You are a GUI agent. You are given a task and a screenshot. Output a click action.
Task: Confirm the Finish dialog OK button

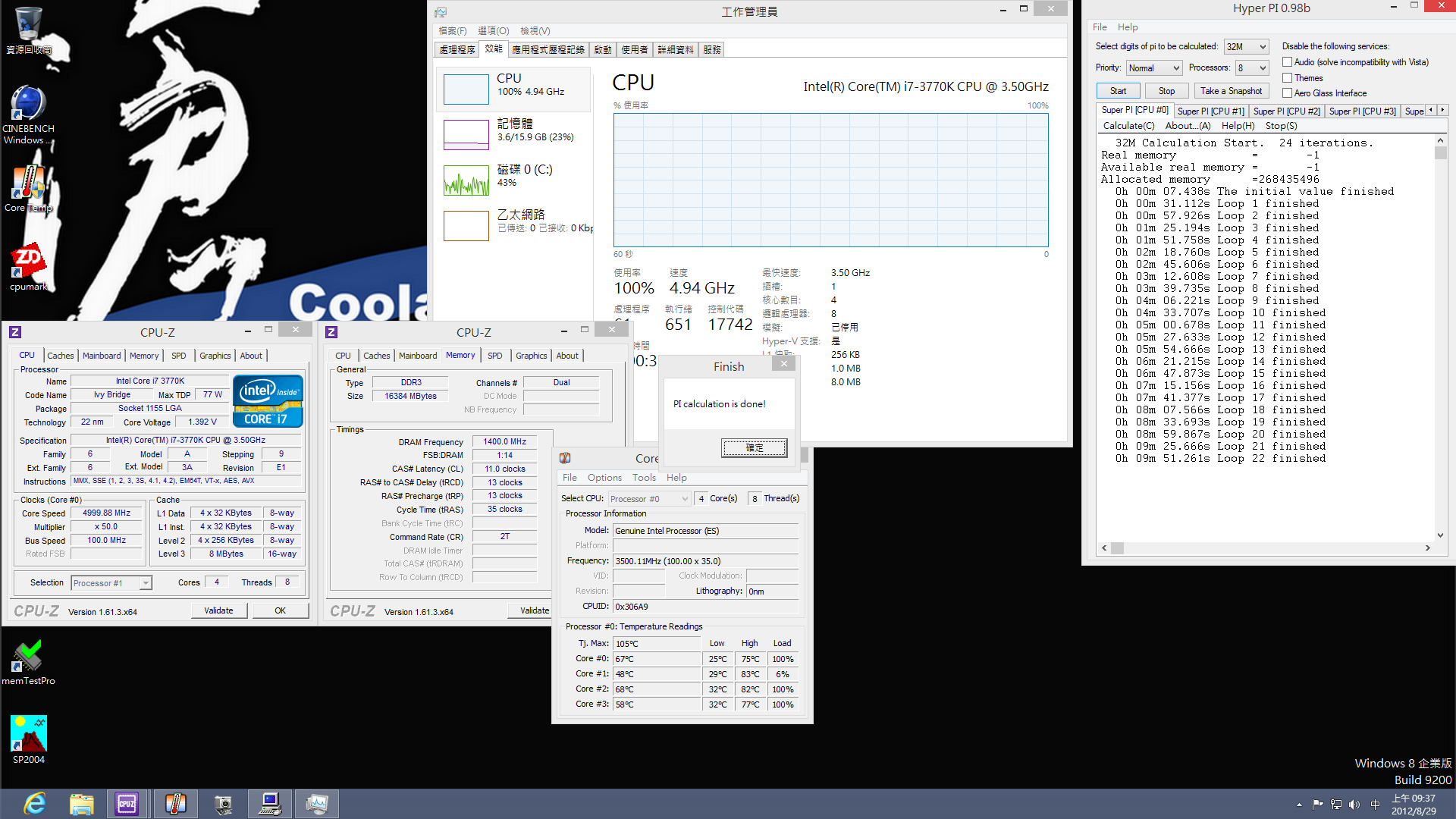click(754, 447)
